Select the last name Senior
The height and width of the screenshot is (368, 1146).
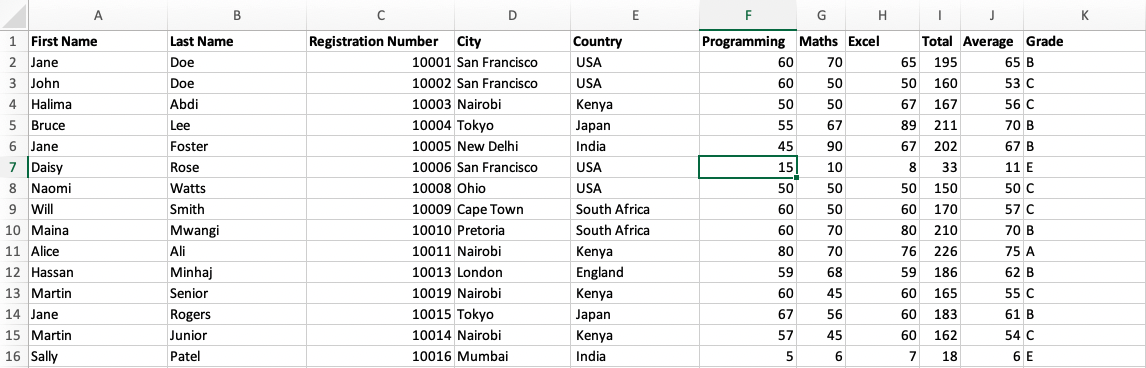[237, 294]
